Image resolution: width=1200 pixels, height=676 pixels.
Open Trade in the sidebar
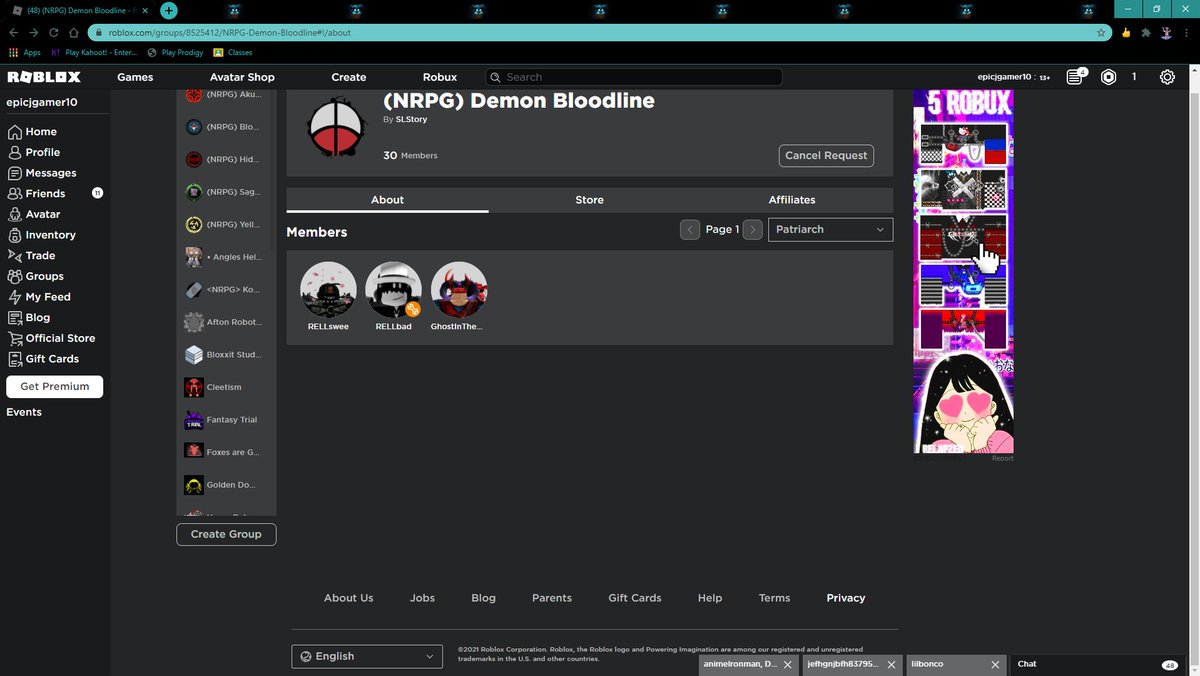32,256
